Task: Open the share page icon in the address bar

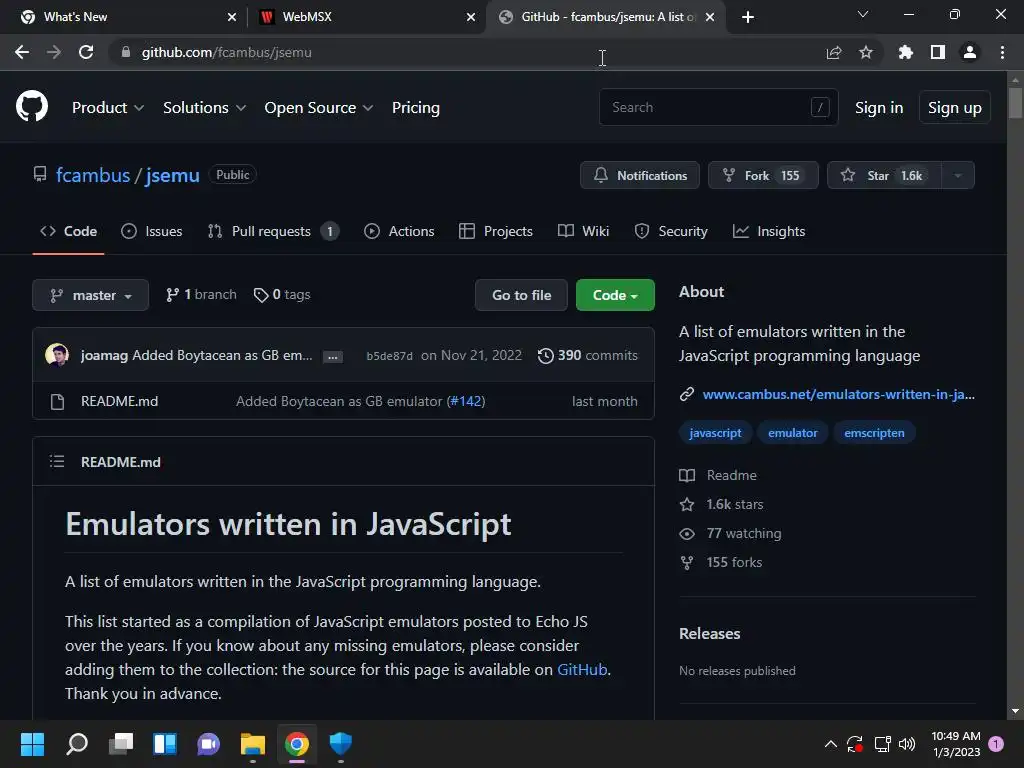Action: (x=833, y=52)
